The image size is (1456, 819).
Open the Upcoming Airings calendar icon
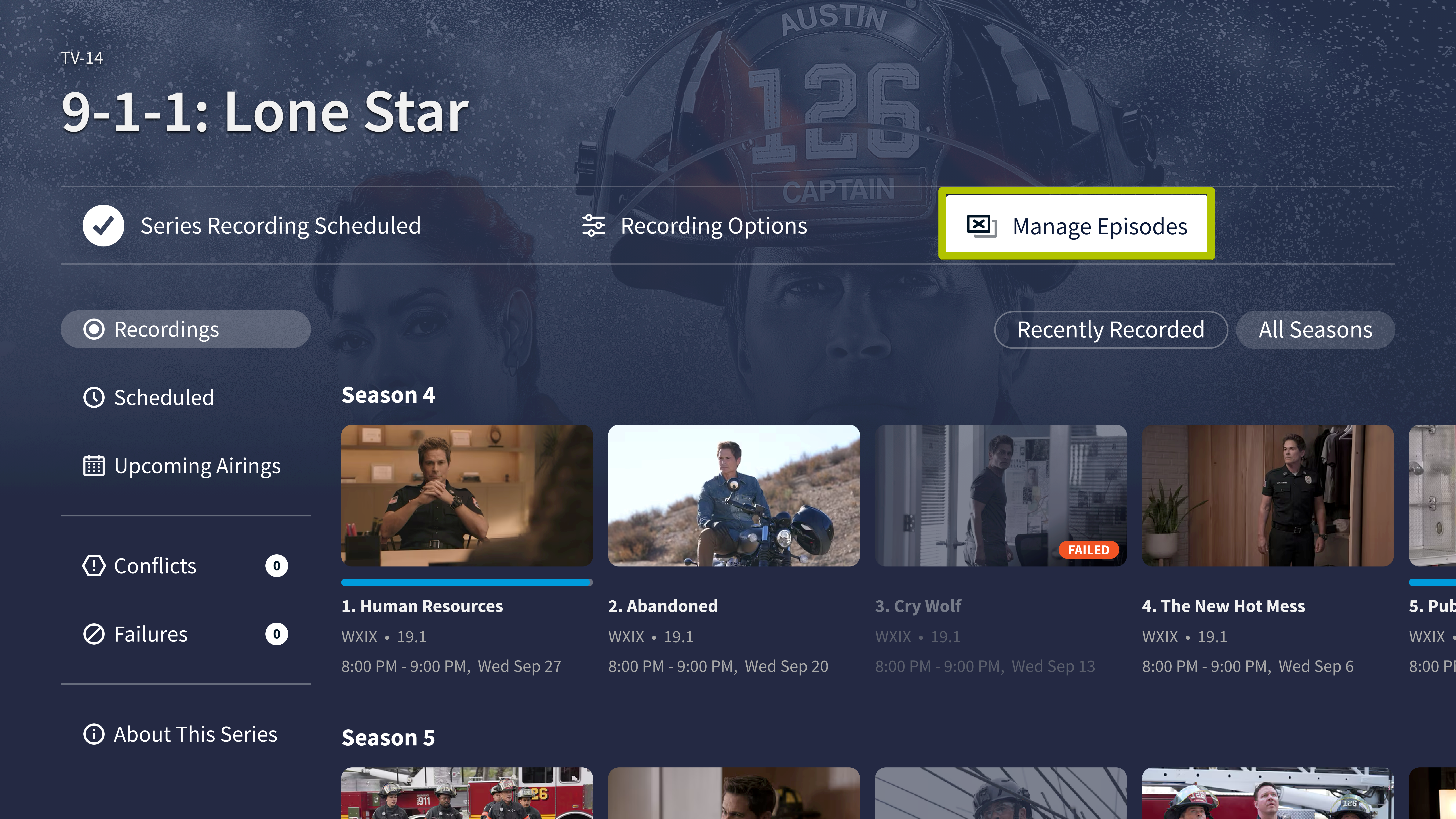pos(94,466)
